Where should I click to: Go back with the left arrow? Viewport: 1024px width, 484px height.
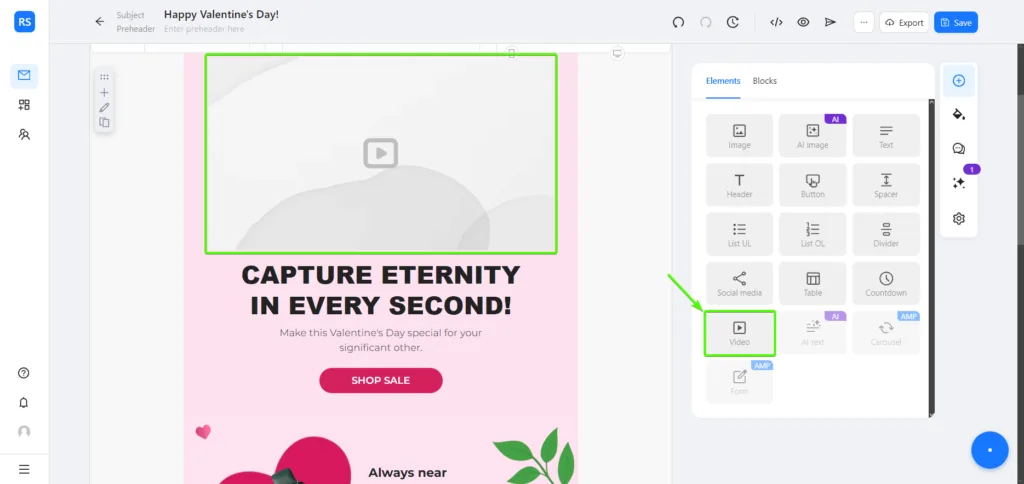100,22
